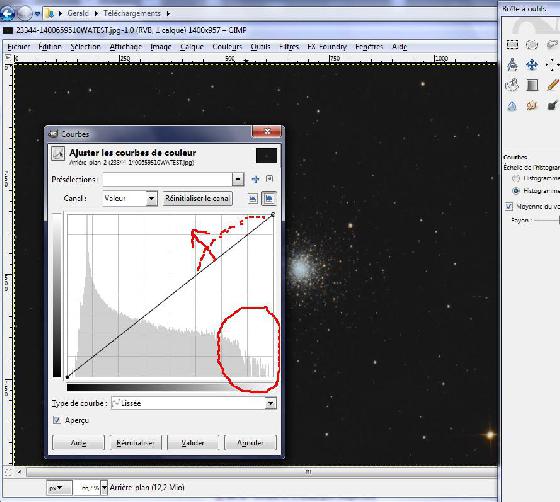This screenshot has height=502, width=560.
Task: Select the Blend gradient tool
Action: click(x=532, y=85)
